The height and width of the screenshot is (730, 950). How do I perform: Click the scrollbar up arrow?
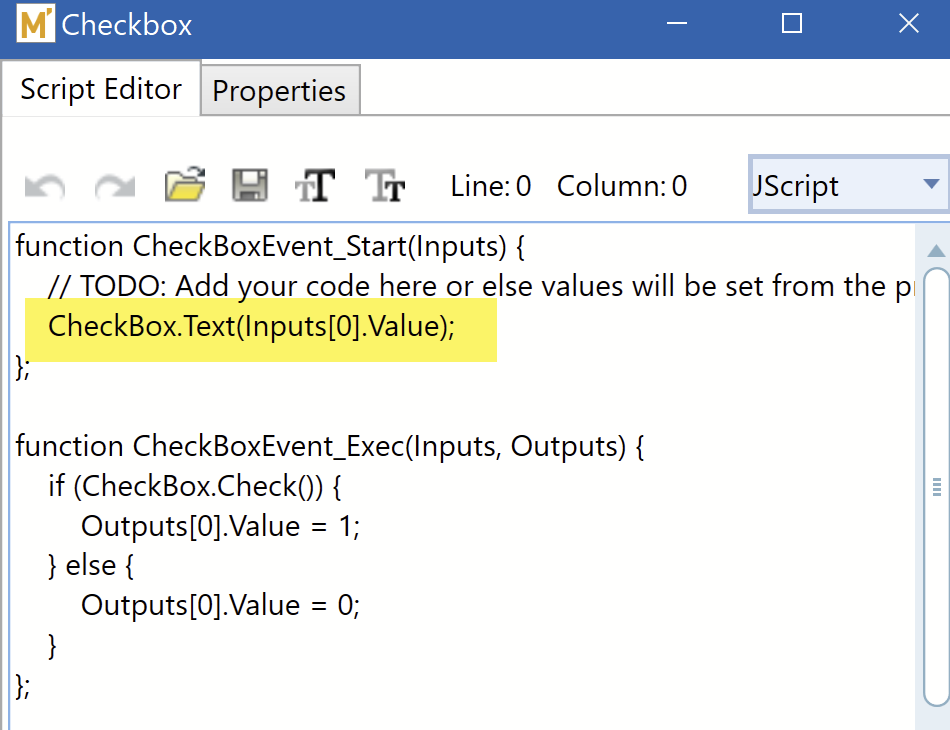[x=936, y=251]
